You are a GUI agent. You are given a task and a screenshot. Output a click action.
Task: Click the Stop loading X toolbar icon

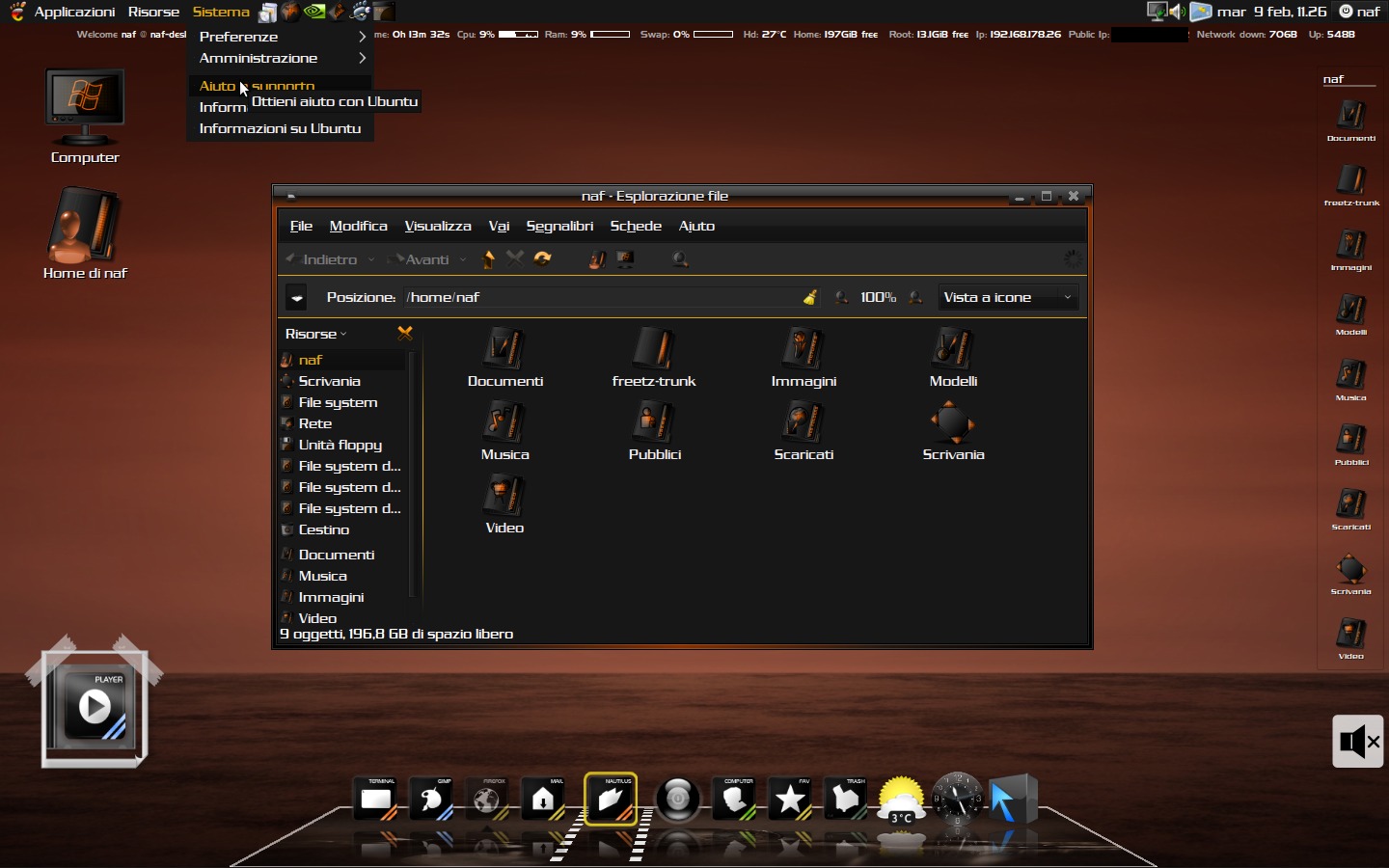click(515, 258)
